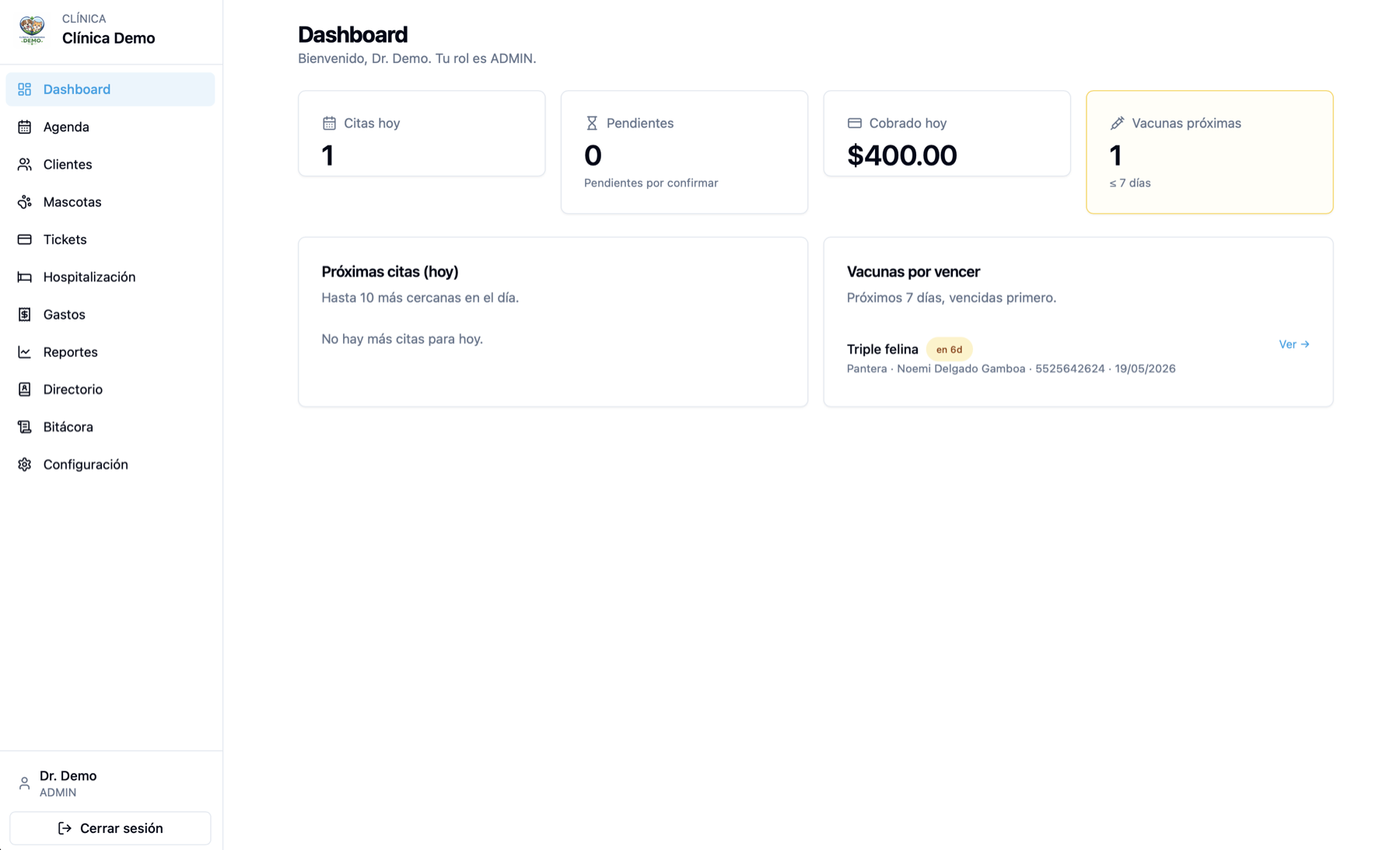This screenshot has height=850, width=1400.
Task: Click the Hospitalización bed icon
Action: pyautogui.click(x=25, y=277)
